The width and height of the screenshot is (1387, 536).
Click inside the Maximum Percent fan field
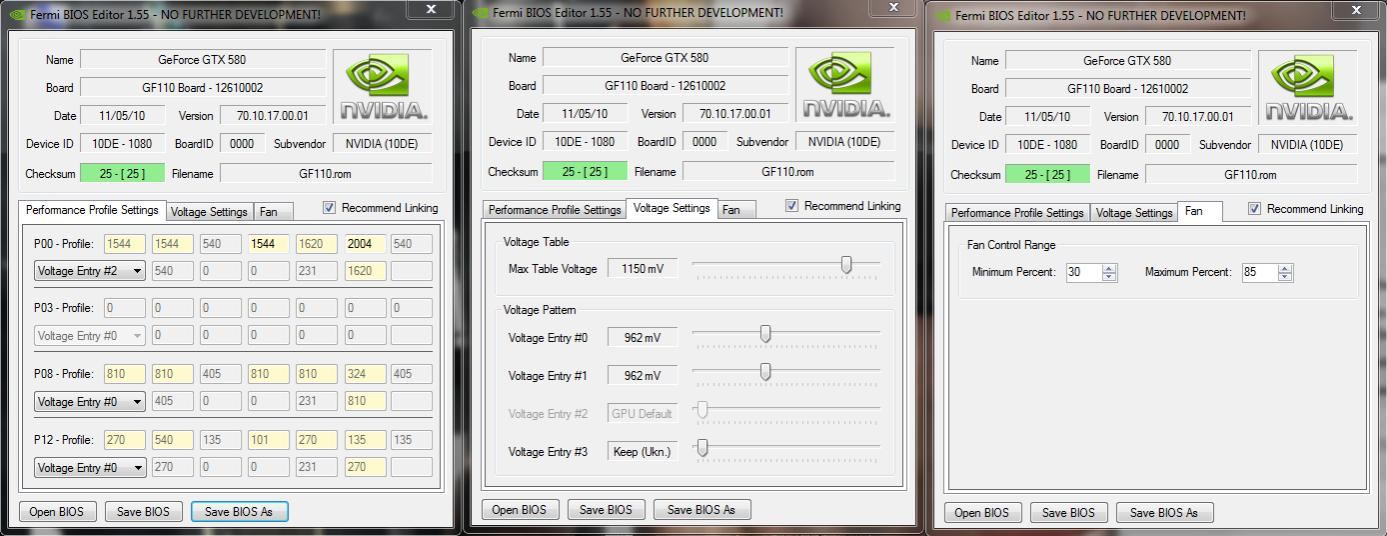point(1259,272)
